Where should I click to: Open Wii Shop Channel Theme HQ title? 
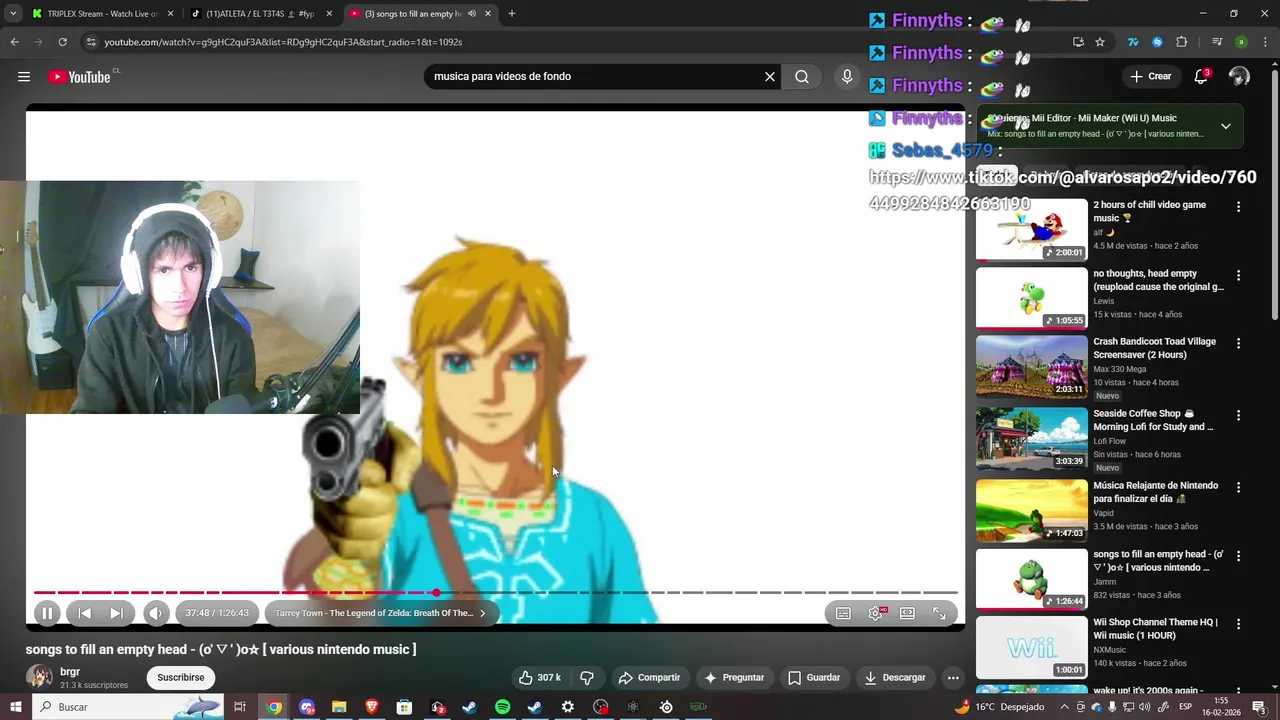click(x=1155, y=629)
